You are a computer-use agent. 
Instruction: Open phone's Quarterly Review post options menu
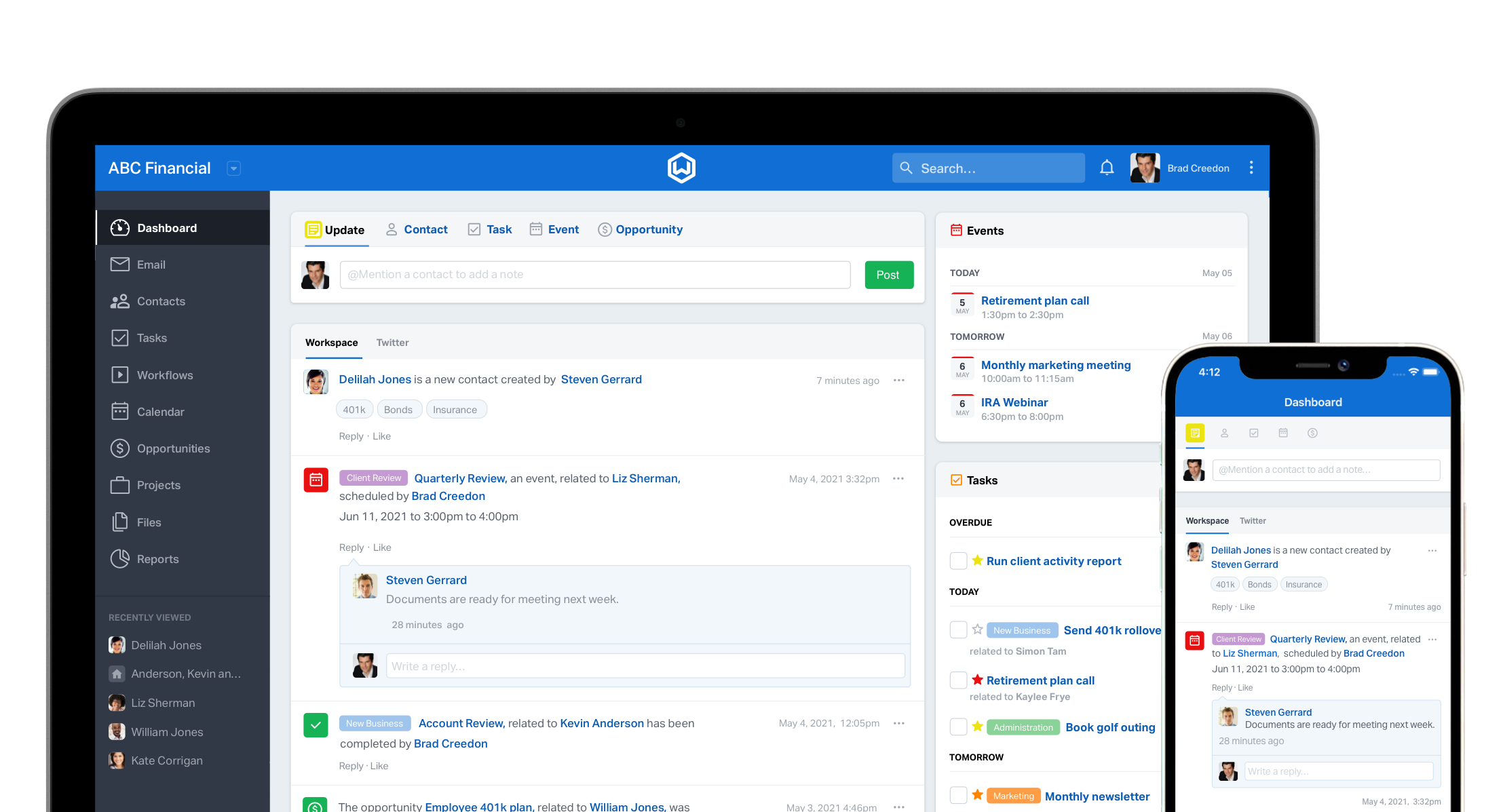[x=1432, y=640]
